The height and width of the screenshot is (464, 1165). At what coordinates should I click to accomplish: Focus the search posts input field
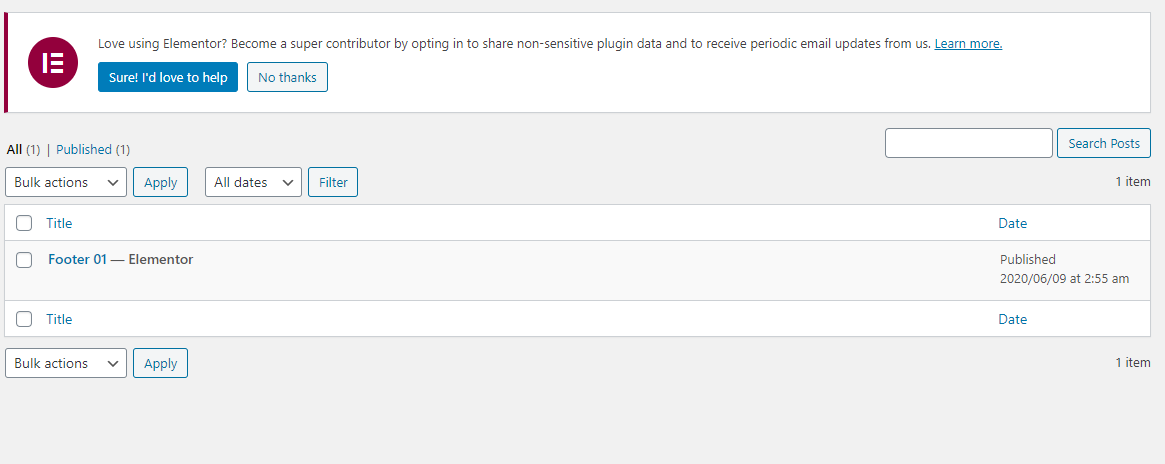point(969,143)
